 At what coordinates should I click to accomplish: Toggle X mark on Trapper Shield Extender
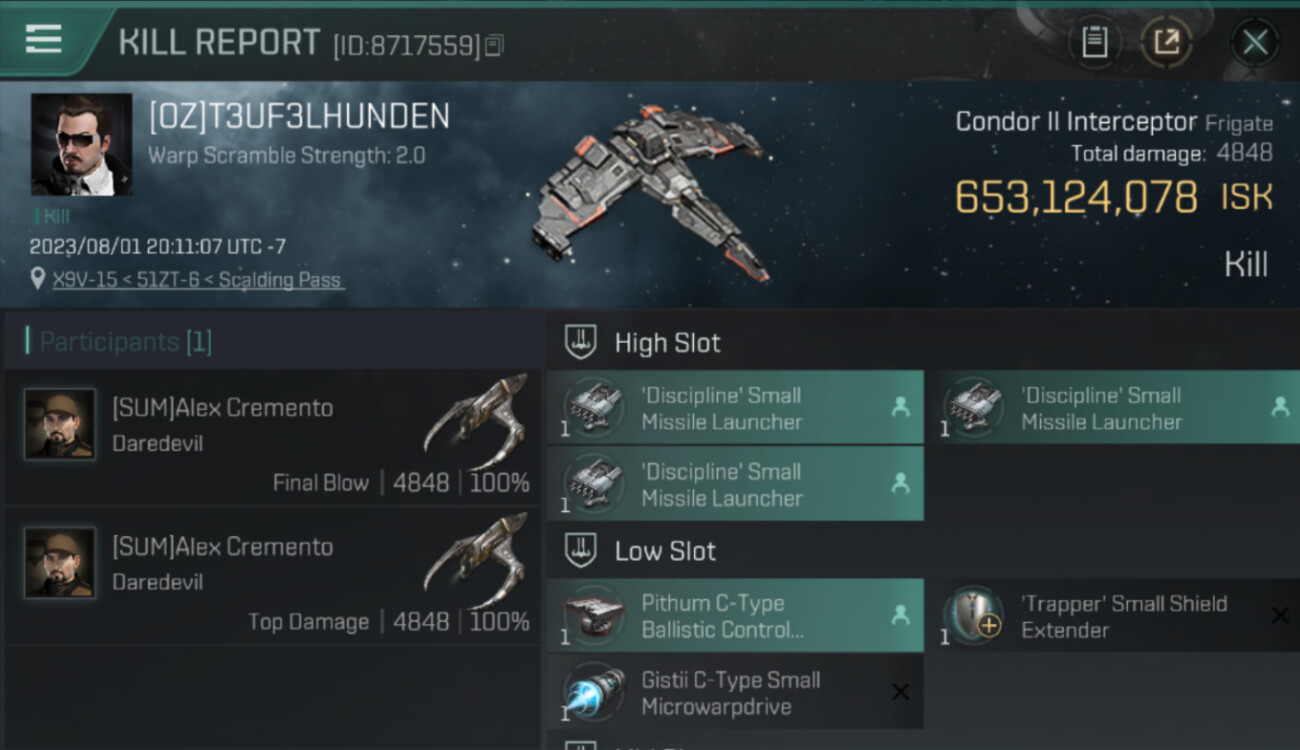pos(1280,615)
